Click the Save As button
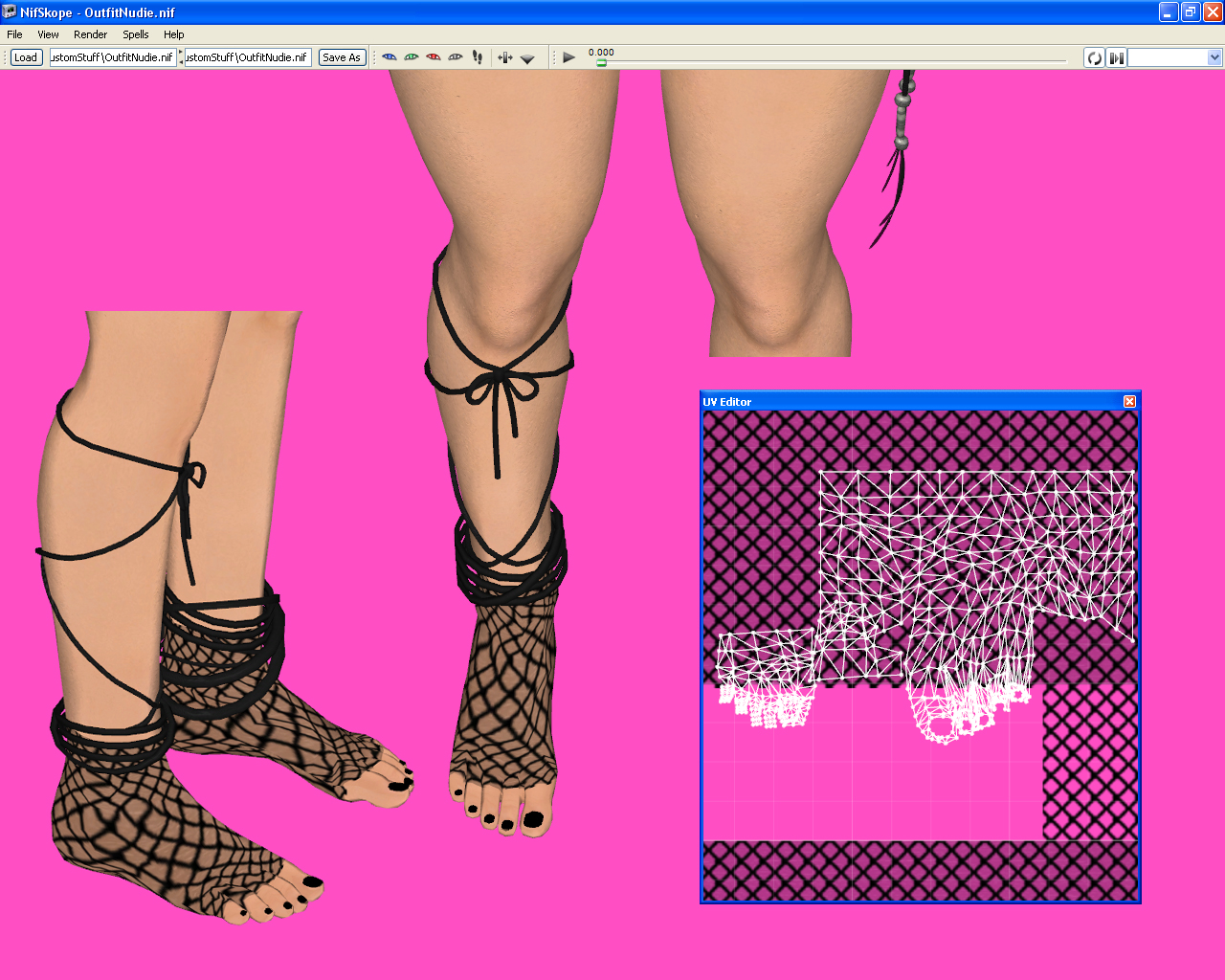Screen dimensions: 1225x980 (342, 57)
